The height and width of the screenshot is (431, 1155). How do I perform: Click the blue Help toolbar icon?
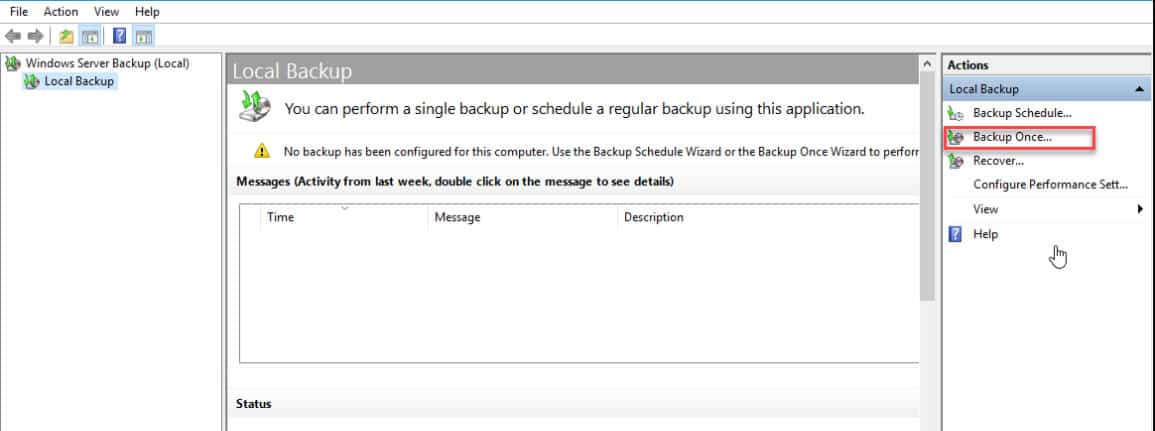(119, 35)
